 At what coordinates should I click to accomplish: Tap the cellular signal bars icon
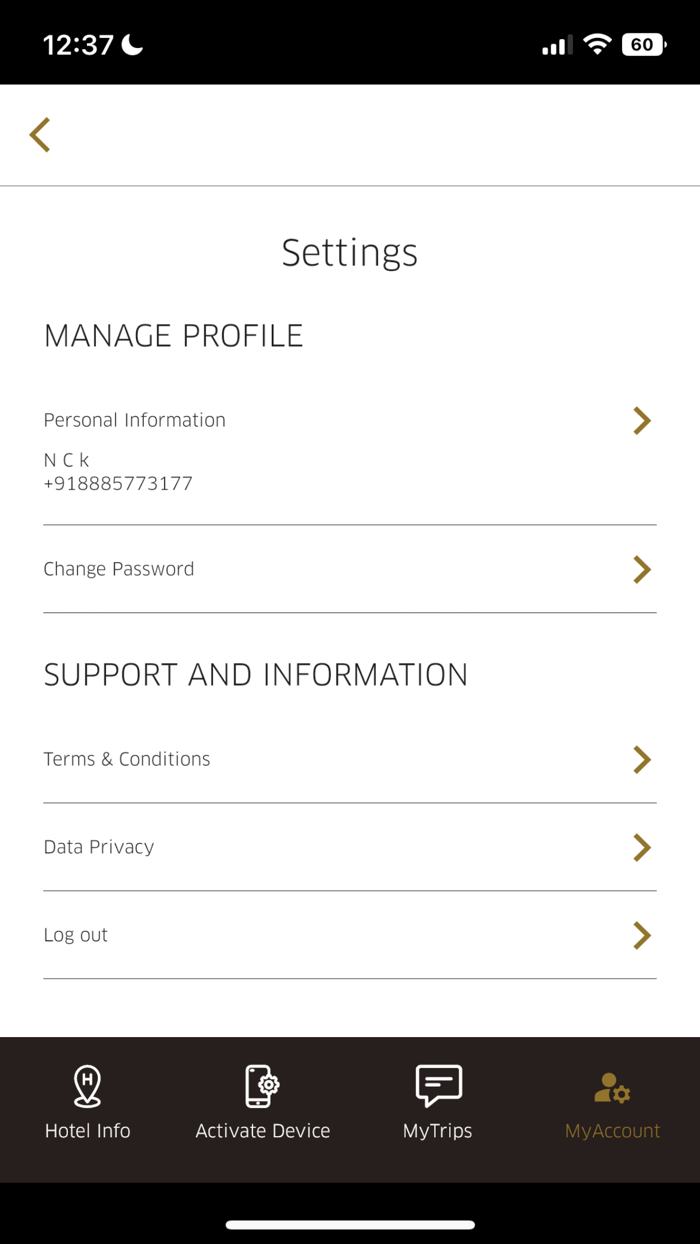click(557, 45)
